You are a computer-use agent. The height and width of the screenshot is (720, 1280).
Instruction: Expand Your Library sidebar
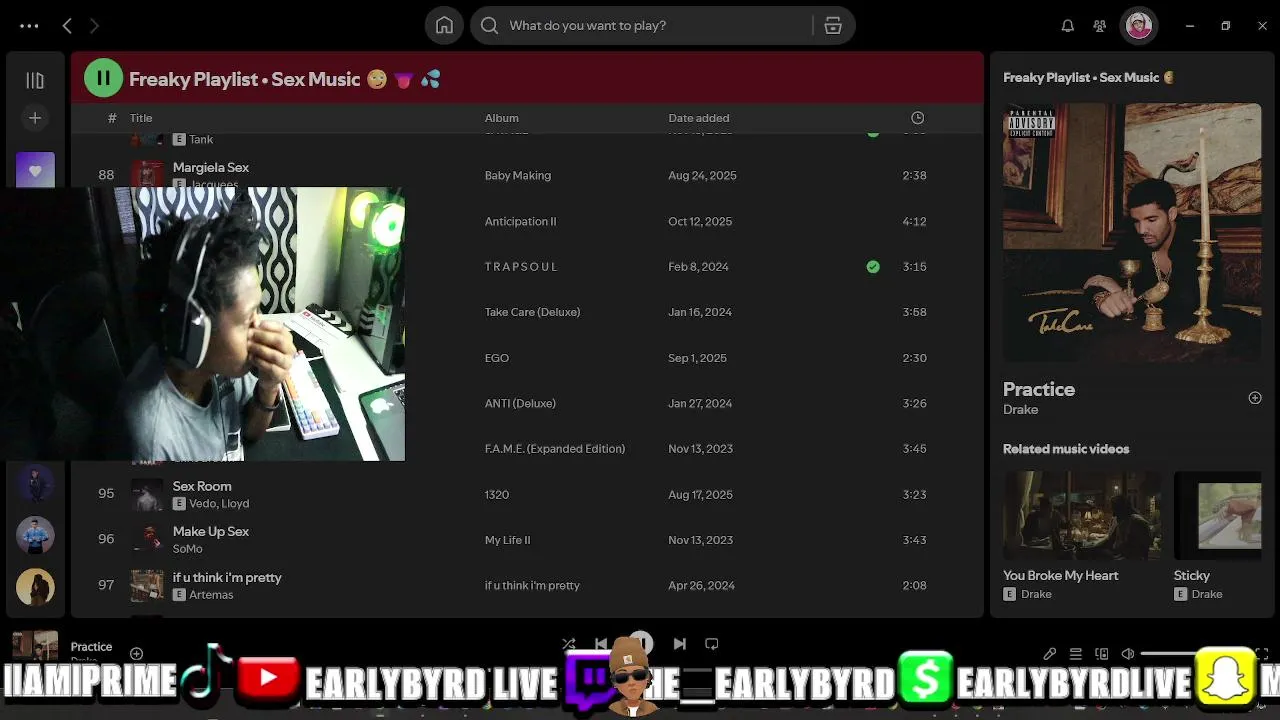[x=35, y=80]
